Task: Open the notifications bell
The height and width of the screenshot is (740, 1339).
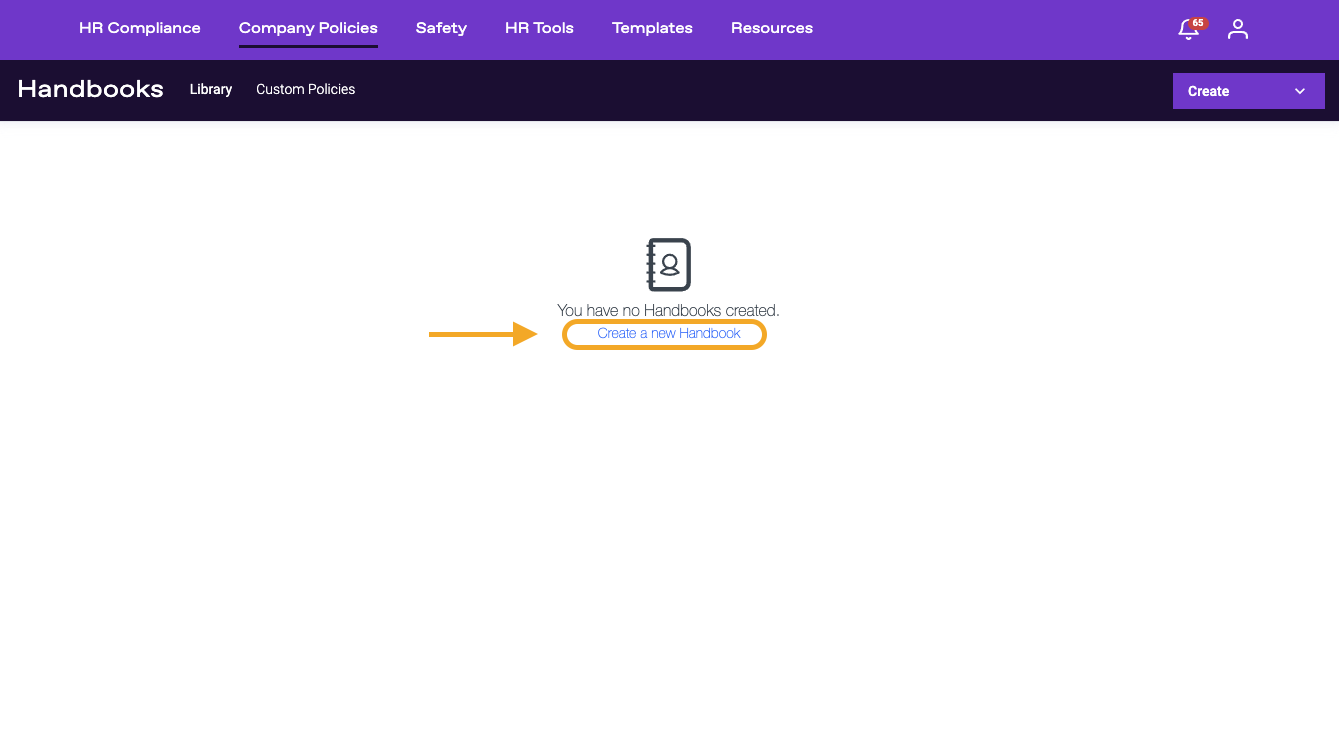Action: click(x=1187, y=30)
